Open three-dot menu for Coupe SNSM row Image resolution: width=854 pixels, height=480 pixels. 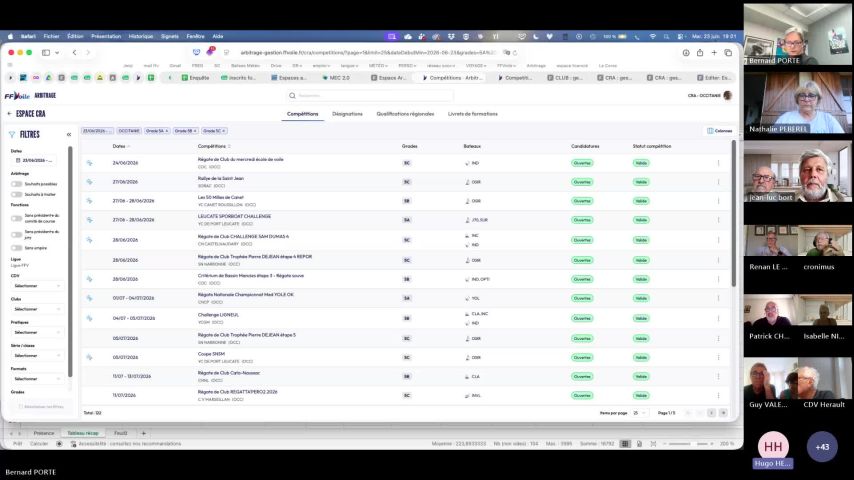pyautogui.click(x=718, y=357)
